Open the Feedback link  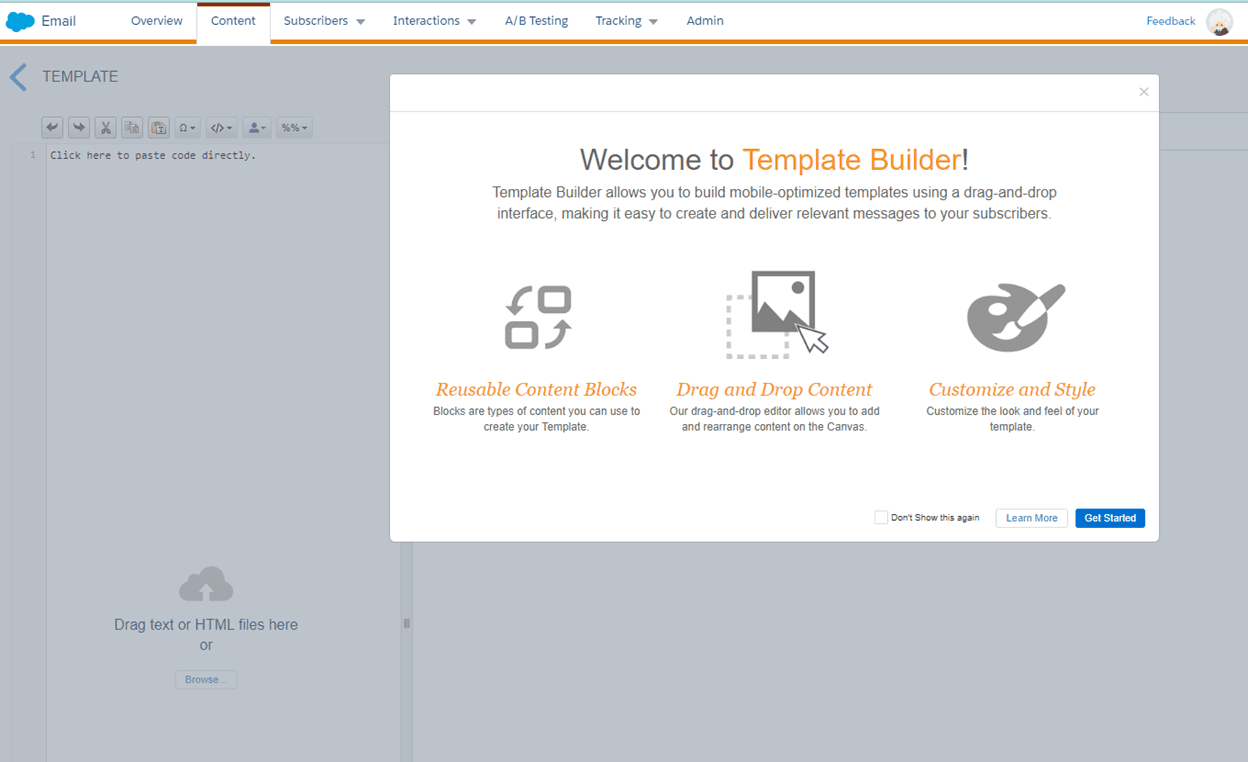pyautogui.click(x=1171, y=20)
